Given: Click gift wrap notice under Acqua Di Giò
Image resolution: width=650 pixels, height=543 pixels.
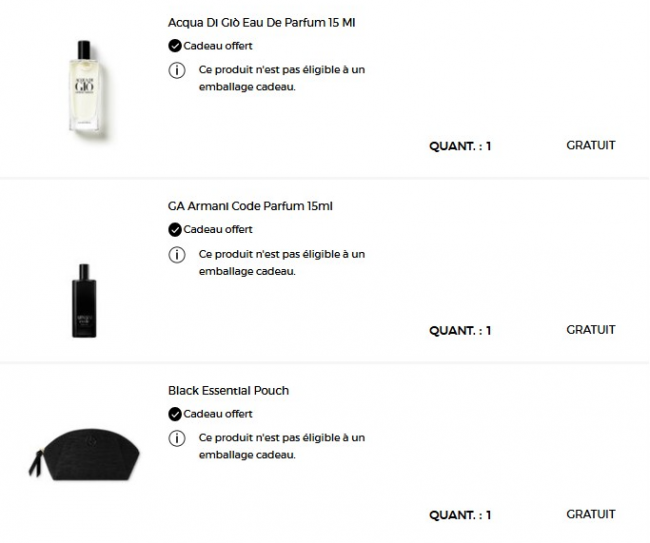Looking at the screenshot, I should click(281, 78).
